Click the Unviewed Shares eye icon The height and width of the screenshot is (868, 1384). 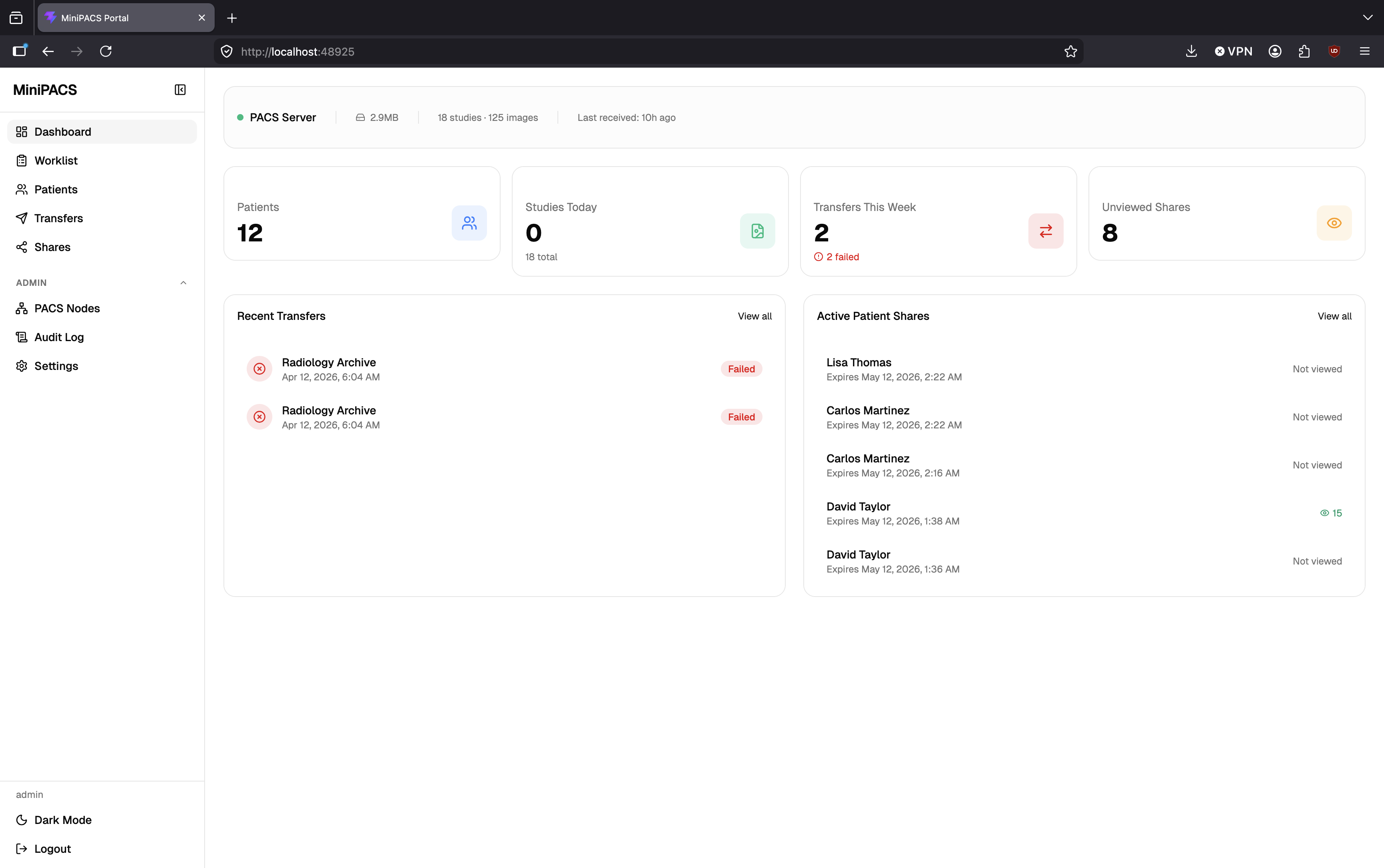coord(1334,223)
